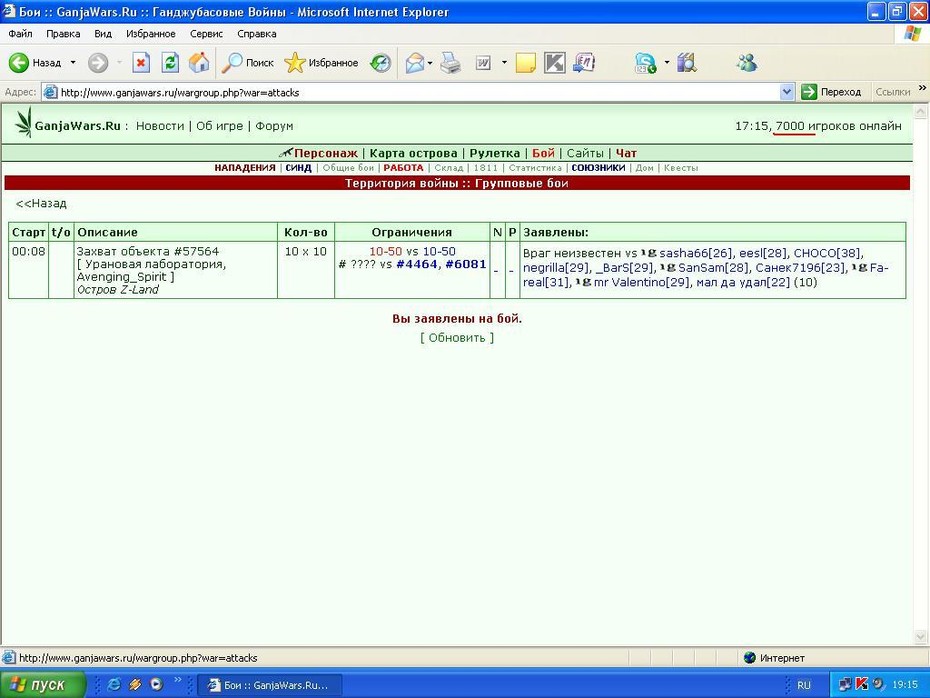Image resolution: width=930 pixels, height=698 pixels.
Task: Open syndicate #4464 link
Action: pyautogui.click(x=416, y=264)
